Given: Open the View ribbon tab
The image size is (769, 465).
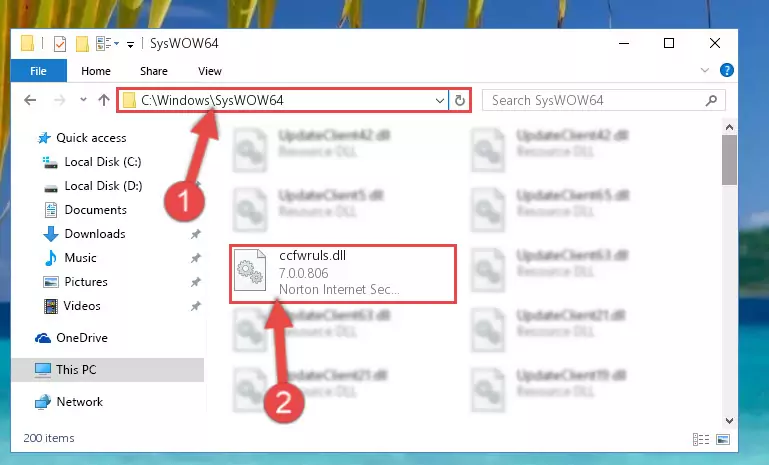Looking at the screenshot, I should pyautogui.click(x=210, y=71).
